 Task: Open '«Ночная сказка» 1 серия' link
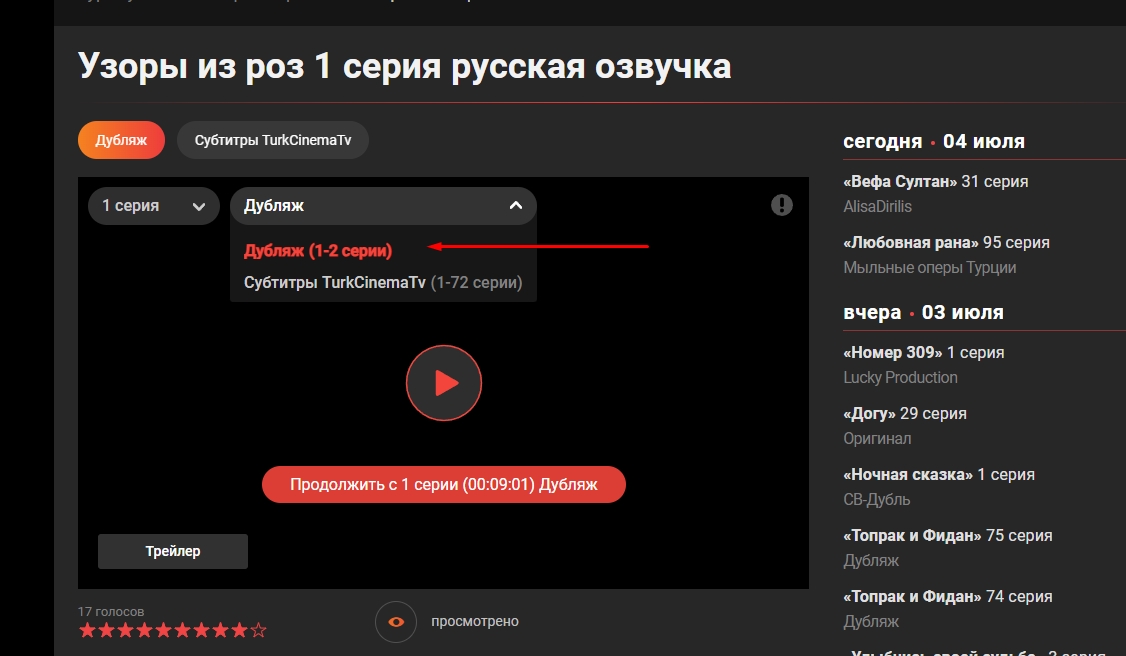click(x=939, y=474)
